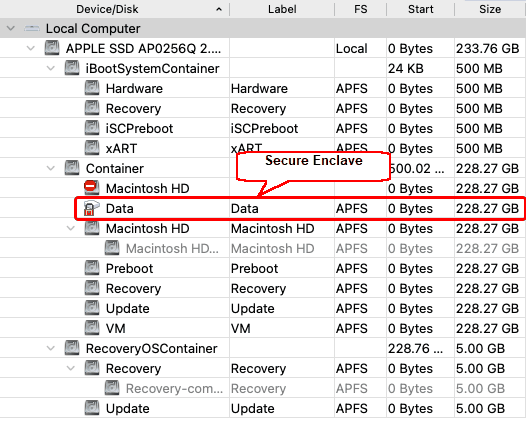Click the xART volume icon
The height and width of the screenshot is (429, 526).
92,148
